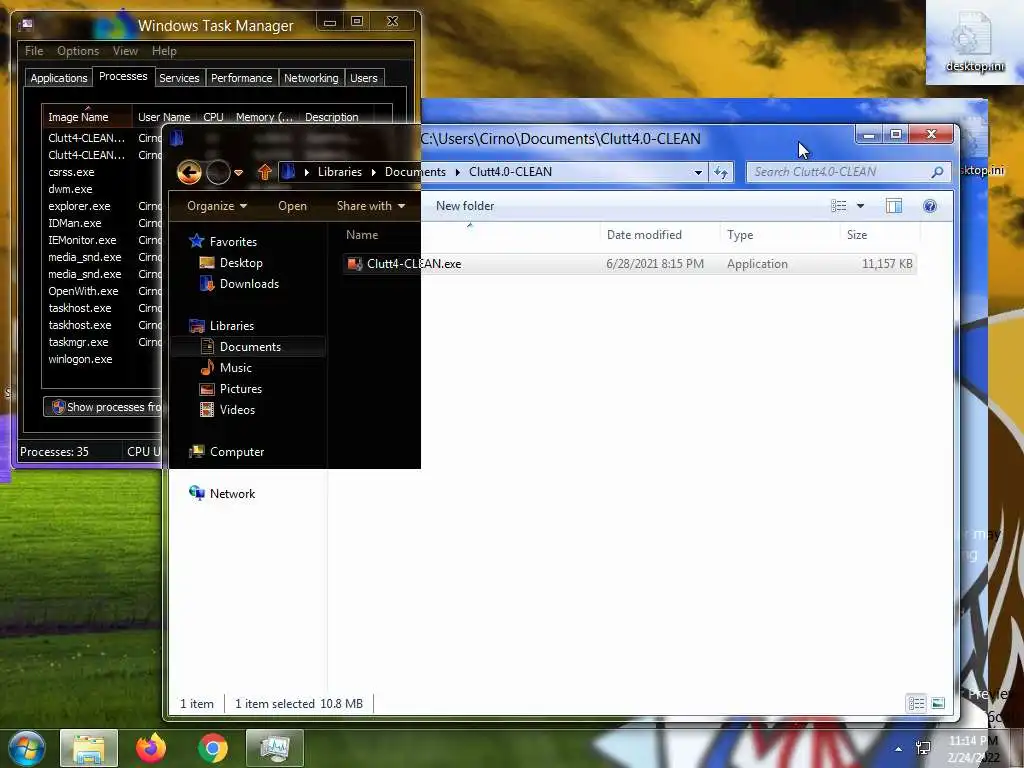
Task: Switch to large icons view in status bar
Action: [x=938, y=703]
